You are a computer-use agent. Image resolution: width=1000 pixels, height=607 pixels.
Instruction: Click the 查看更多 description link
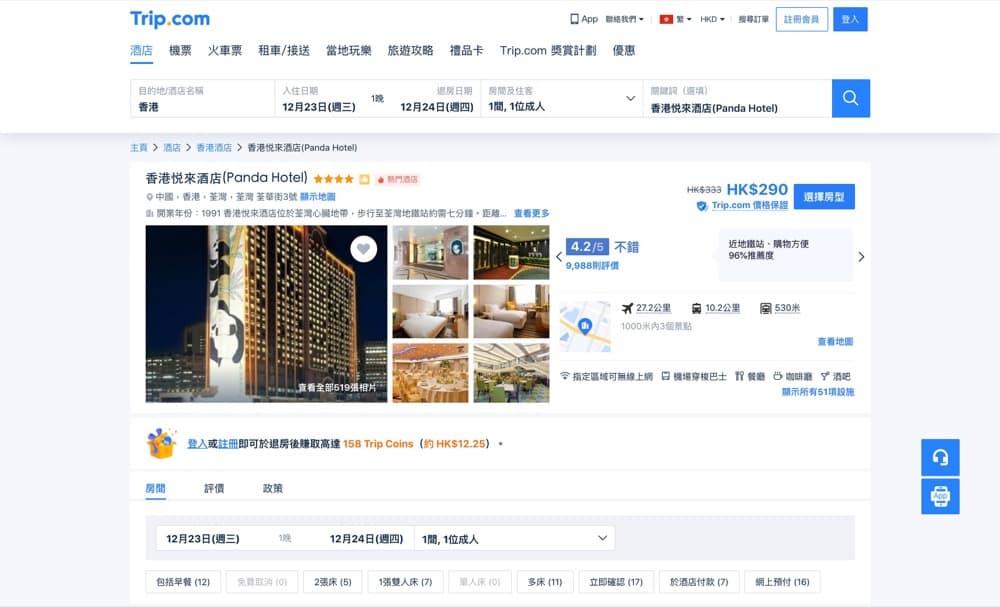[531, 213]
